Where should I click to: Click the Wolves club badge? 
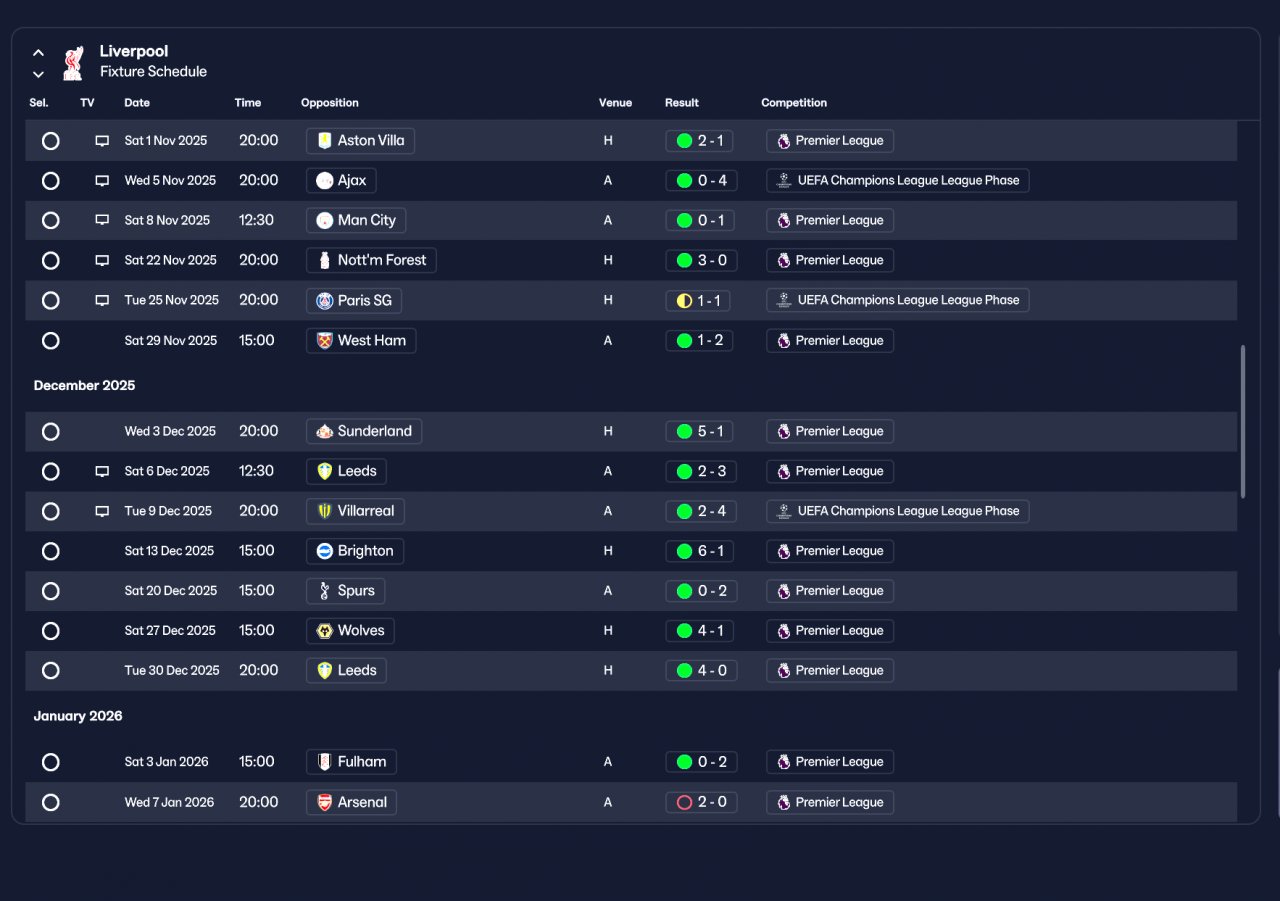pos(324,631)
